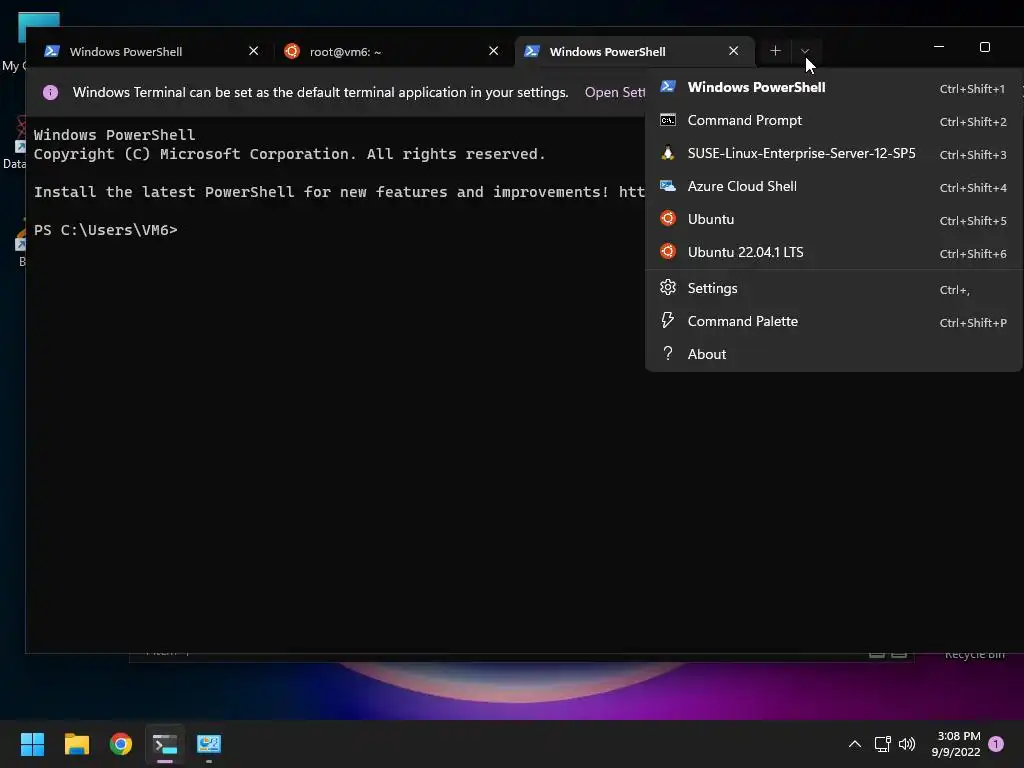The width and height of the screenshot is (1024, 768).
Task: Open Settings from the dropdown menu
Action: (x=833, y=289)
